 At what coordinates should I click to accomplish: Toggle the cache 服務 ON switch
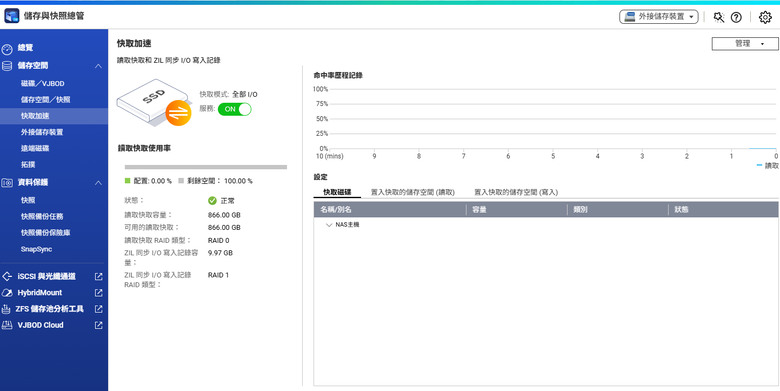click(235, 109)
